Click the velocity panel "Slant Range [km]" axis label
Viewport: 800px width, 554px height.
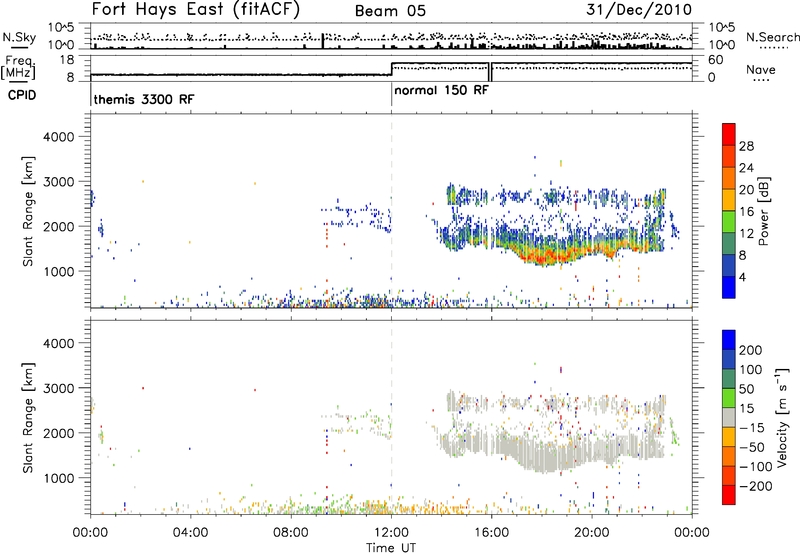click(x=28, y=417)
